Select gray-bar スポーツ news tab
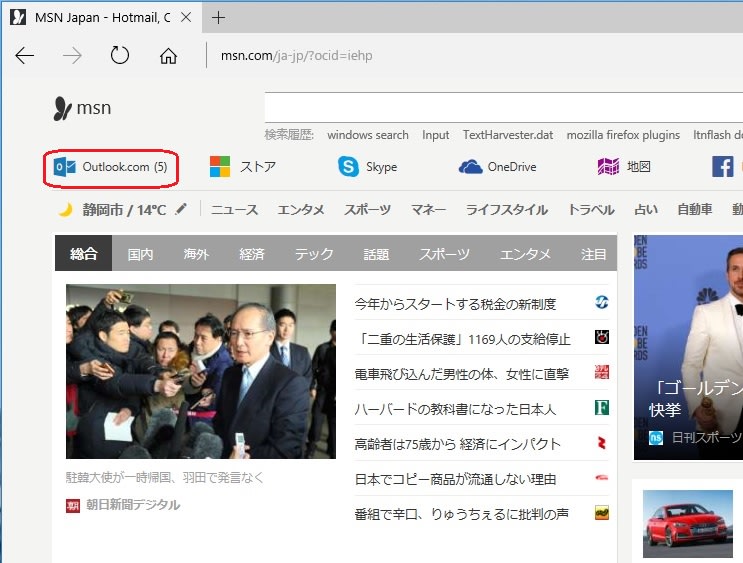The image size is (743, 563). (444, 254)
